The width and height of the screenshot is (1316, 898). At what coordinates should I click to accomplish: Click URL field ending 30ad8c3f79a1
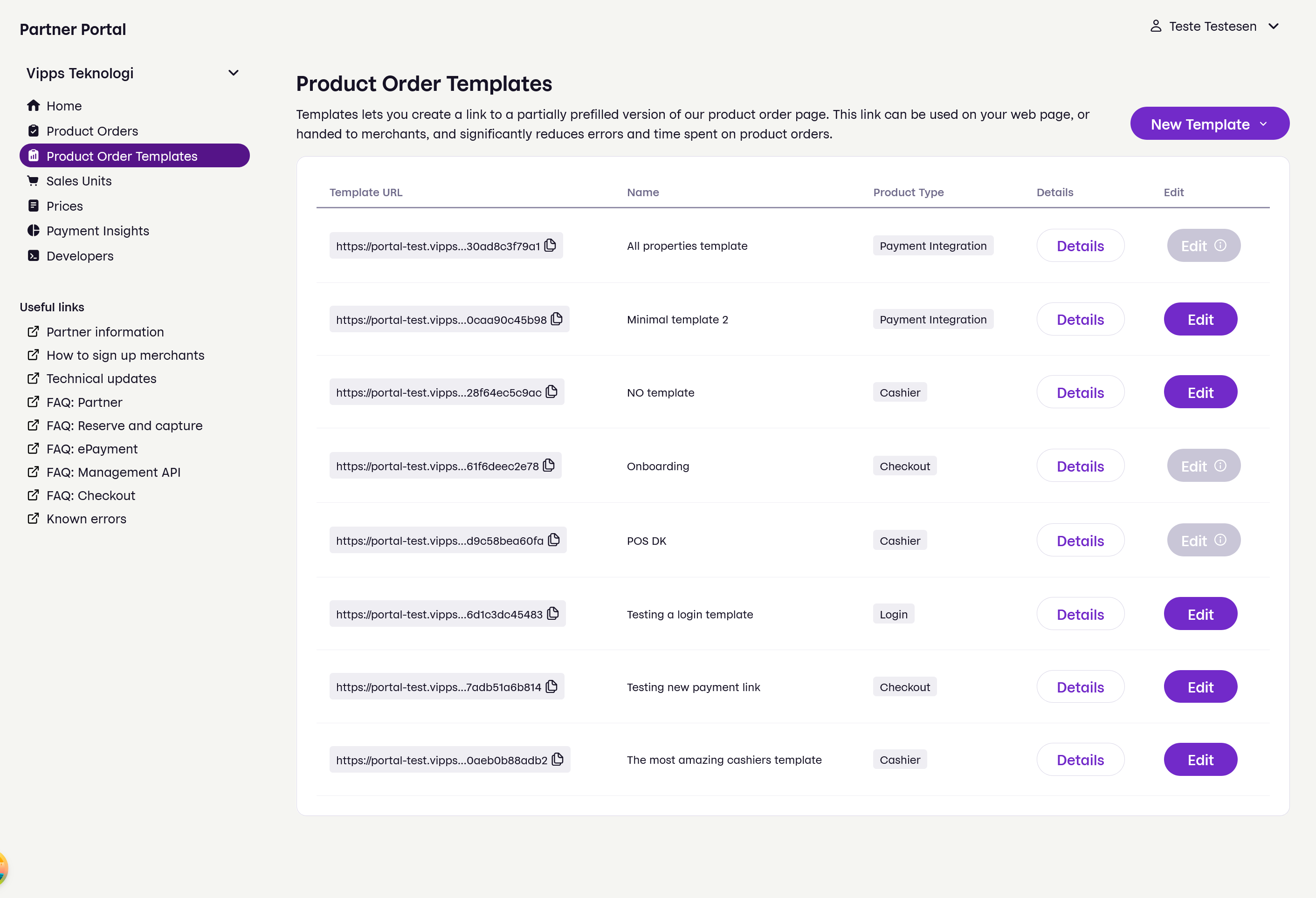[x=446, y=245]
